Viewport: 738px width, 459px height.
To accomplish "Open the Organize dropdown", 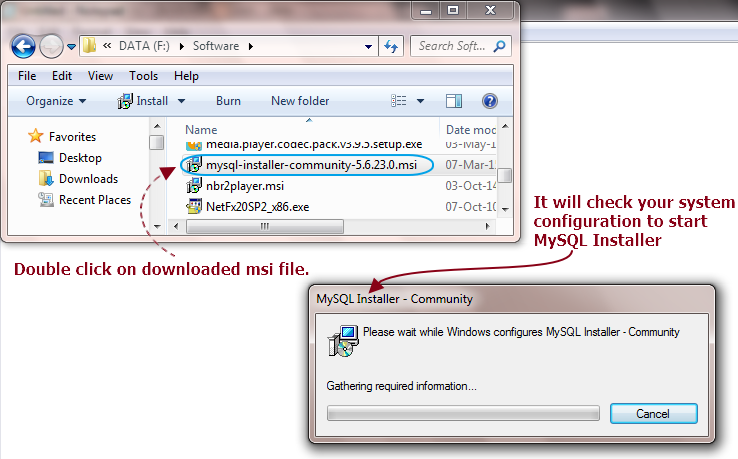I will [56, 101].
